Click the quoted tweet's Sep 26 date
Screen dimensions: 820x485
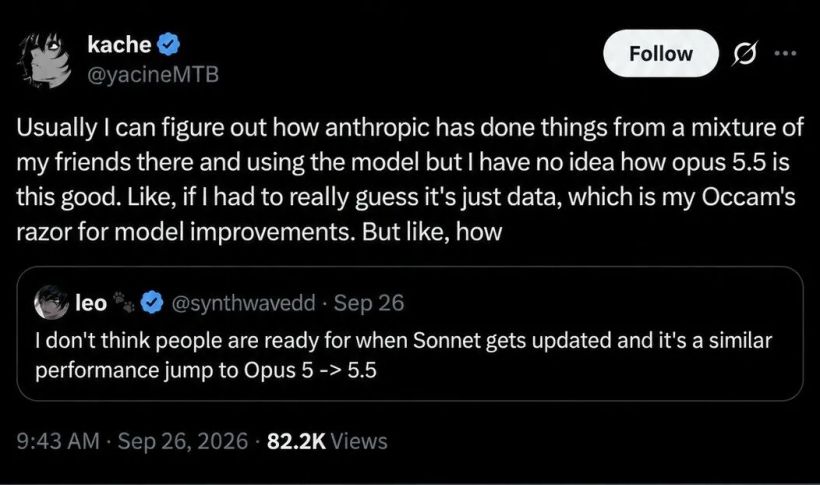click(369, 303)
